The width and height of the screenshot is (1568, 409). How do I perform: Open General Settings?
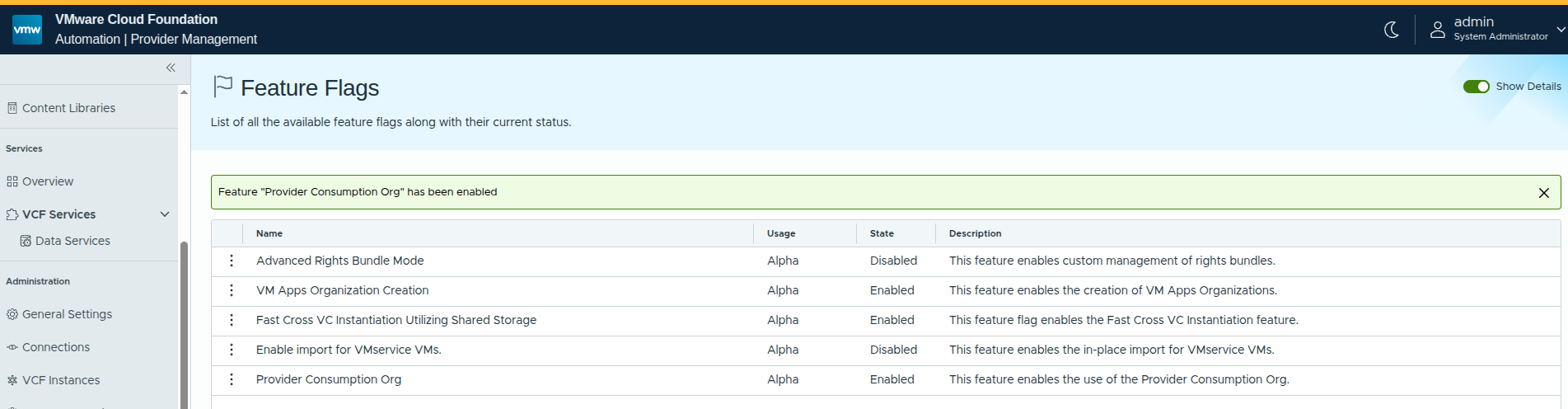point(67,314)
